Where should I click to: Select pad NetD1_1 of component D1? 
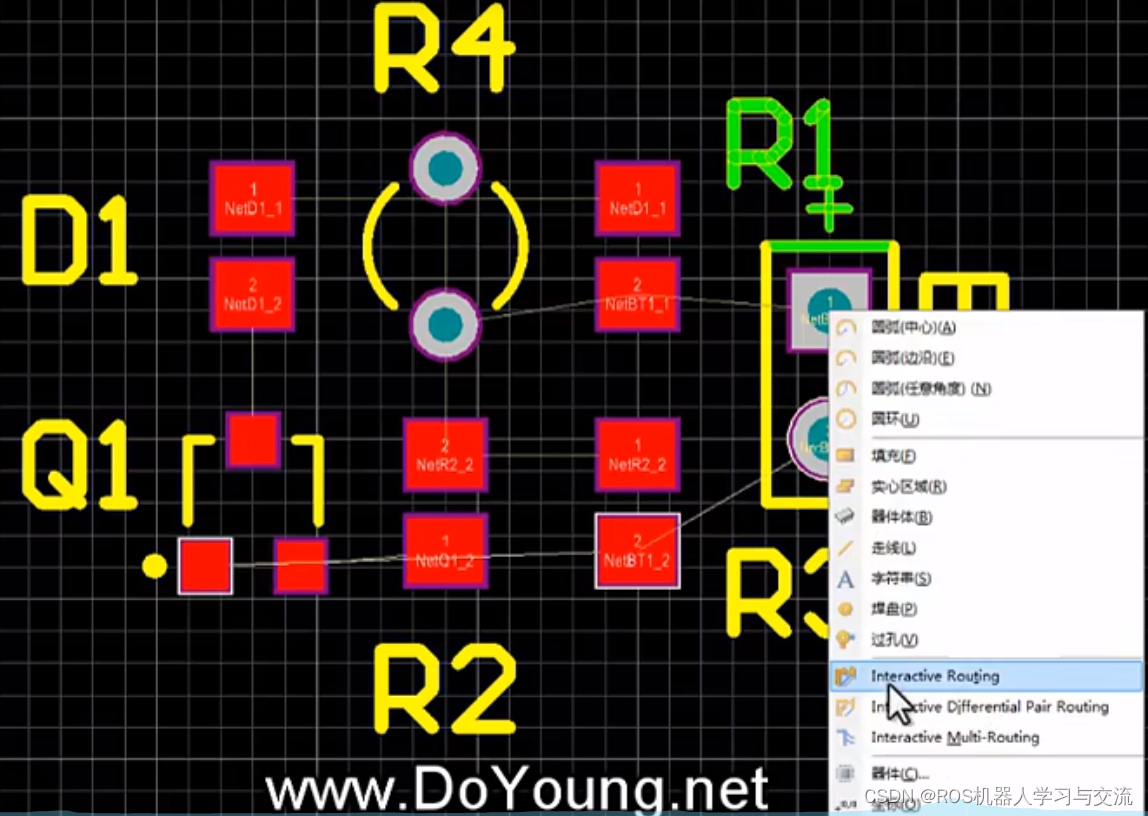pyautogui.click(x=252, y=198)
